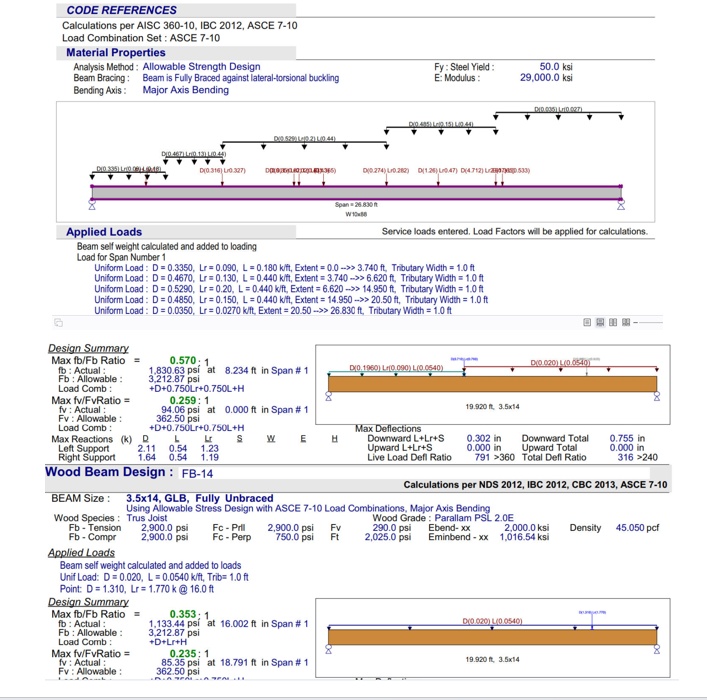Select the fv actual value 94.06 psi
Image resolution: width=707 pixels, height=700 pixels.
(180, 410)
